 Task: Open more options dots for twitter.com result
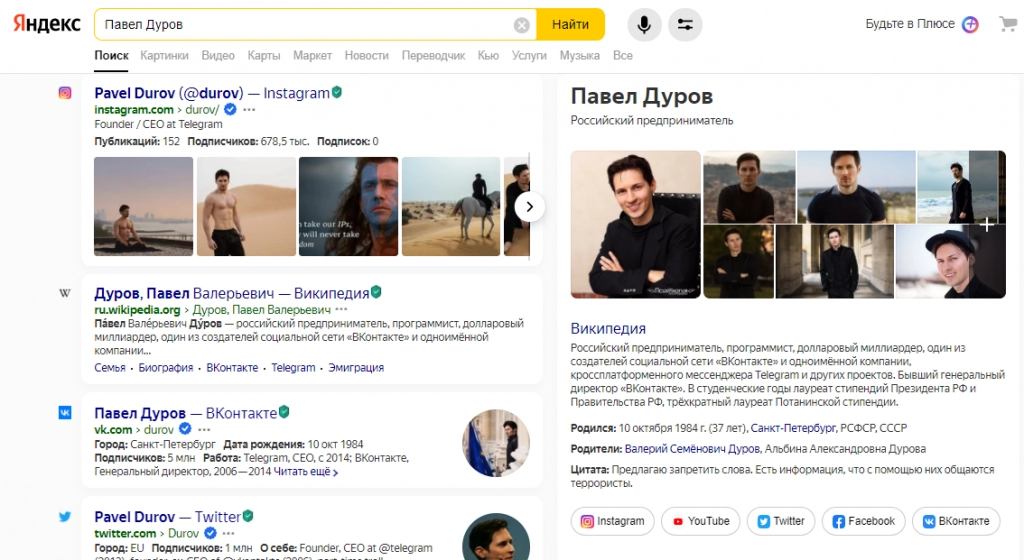pos(229,533)
